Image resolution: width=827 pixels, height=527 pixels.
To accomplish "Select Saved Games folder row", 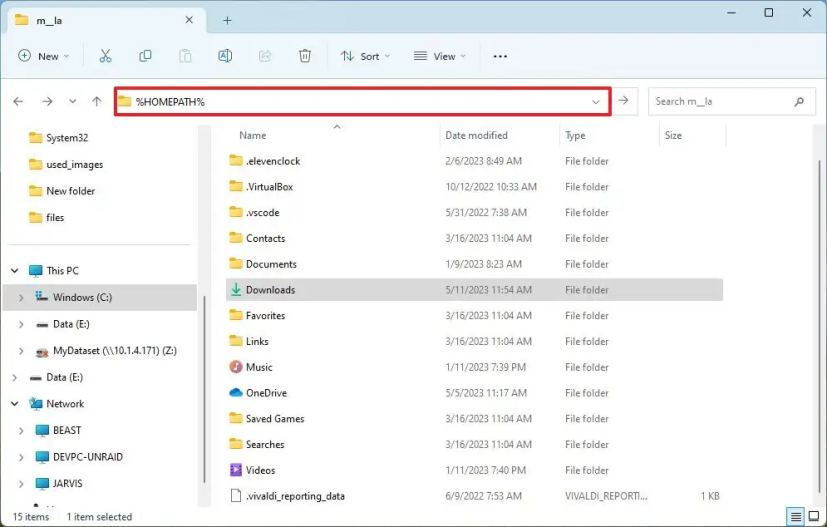I will [474, 418].
